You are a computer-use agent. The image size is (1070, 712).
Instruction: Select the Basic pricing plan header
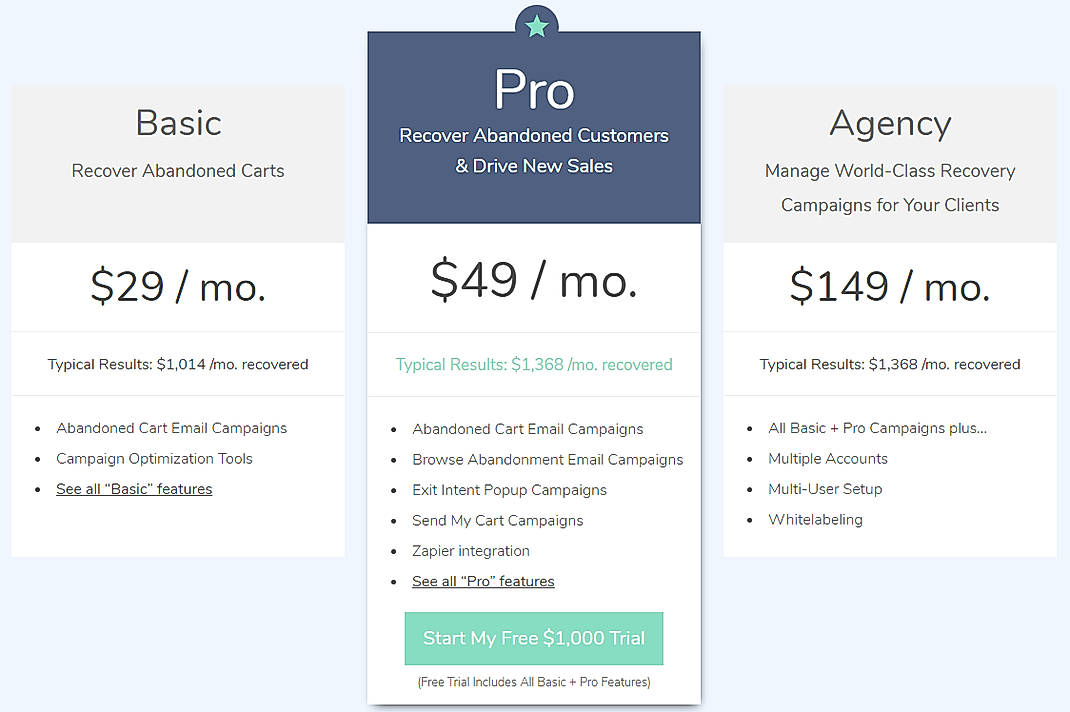[177, 123]
